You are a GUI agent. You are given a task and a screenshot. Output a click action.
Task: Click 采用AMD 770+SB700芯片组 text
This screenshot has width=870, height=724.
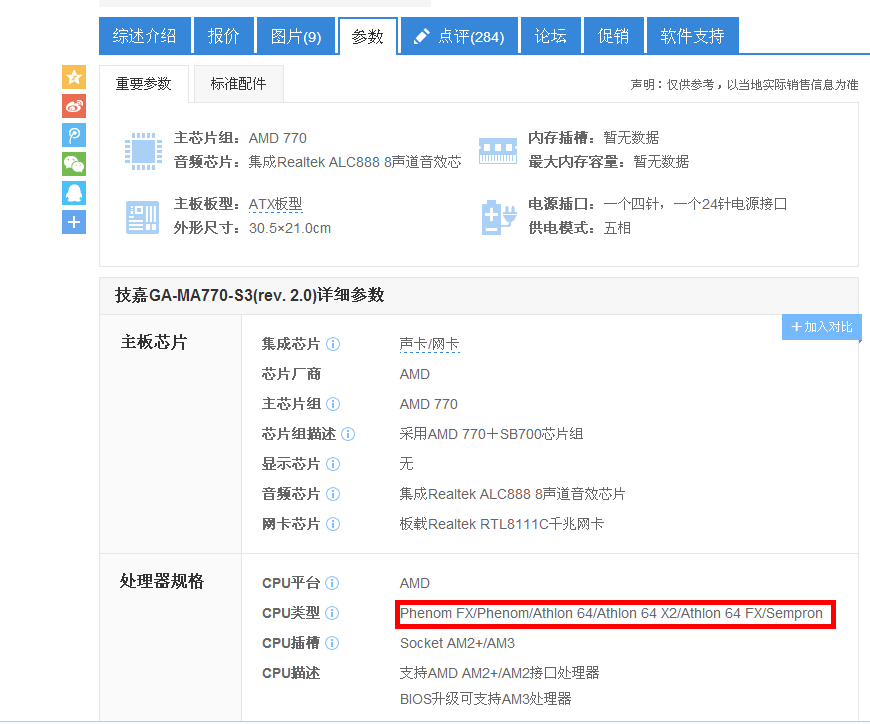491,434
